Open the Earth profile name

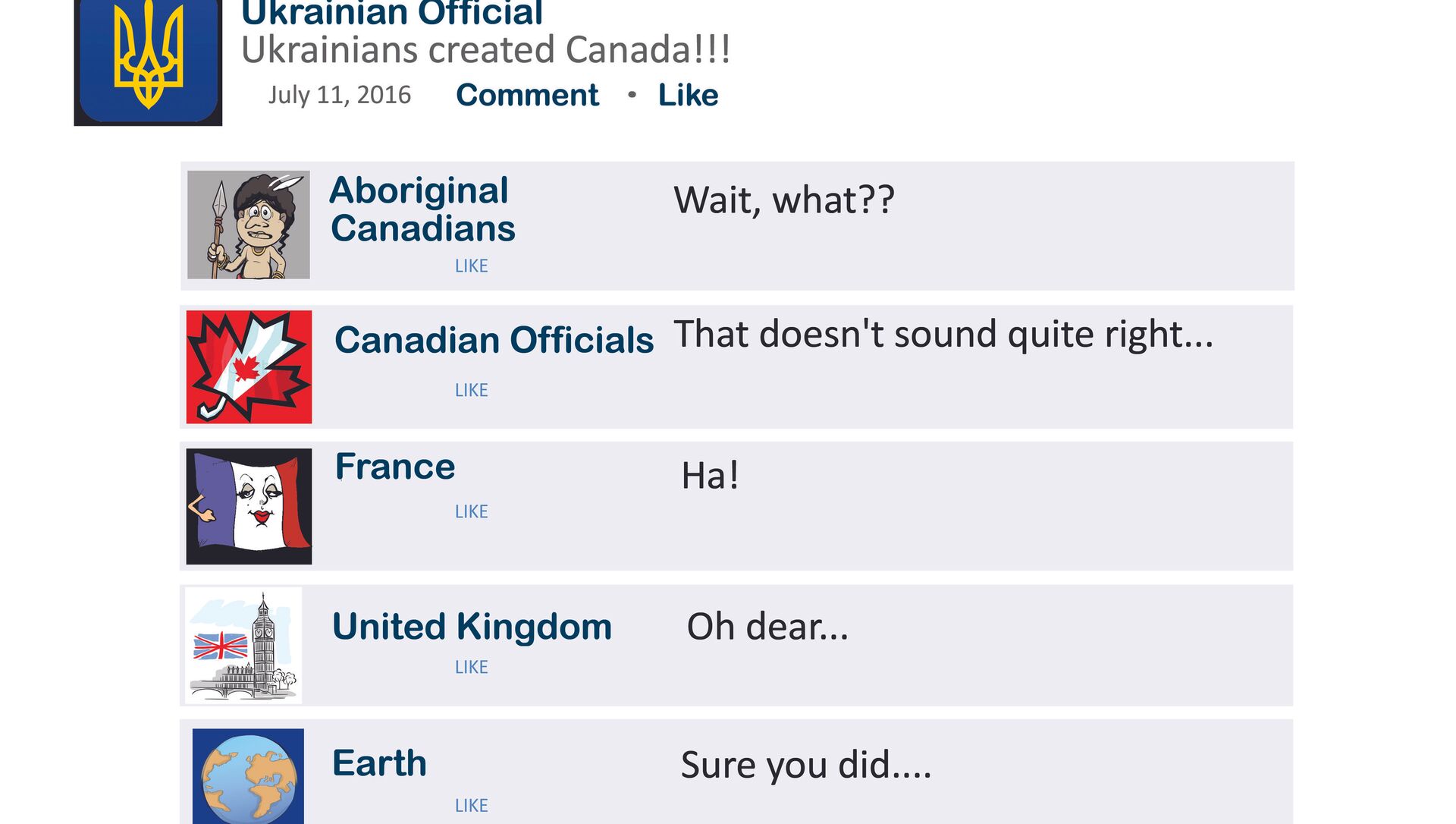click(x=379, y=763)
